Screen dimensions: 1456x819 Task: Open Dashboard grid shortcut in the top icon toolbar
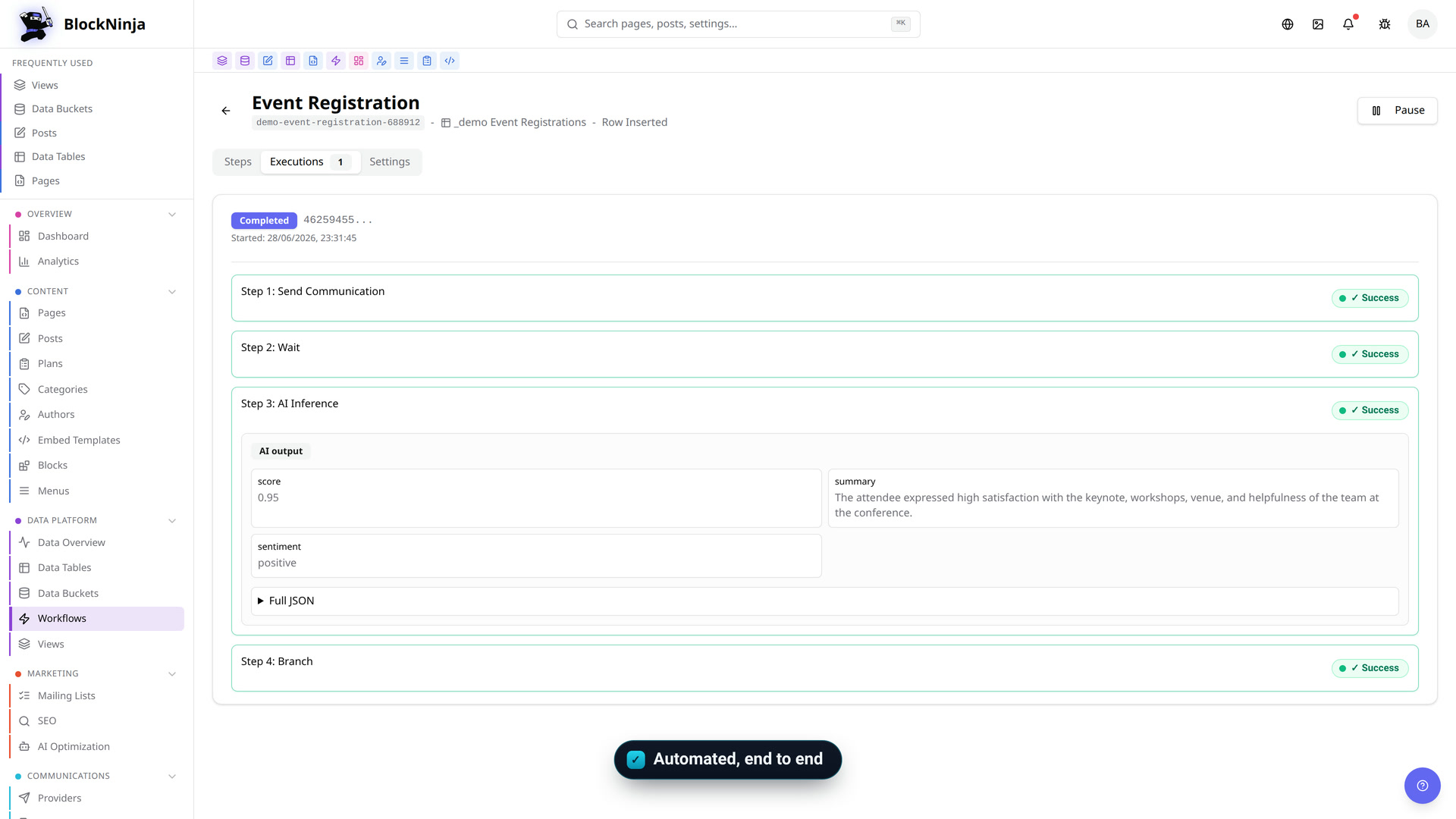click(x=359, y=61)
